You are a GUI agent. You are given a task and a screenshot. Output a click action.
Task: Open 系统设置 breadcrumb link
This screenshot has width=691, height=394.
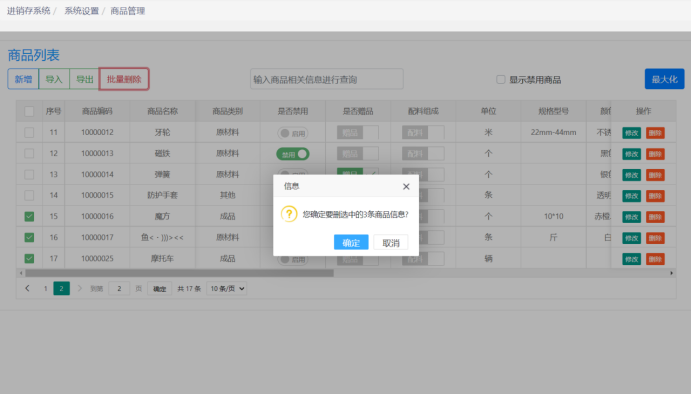[82, 11]
